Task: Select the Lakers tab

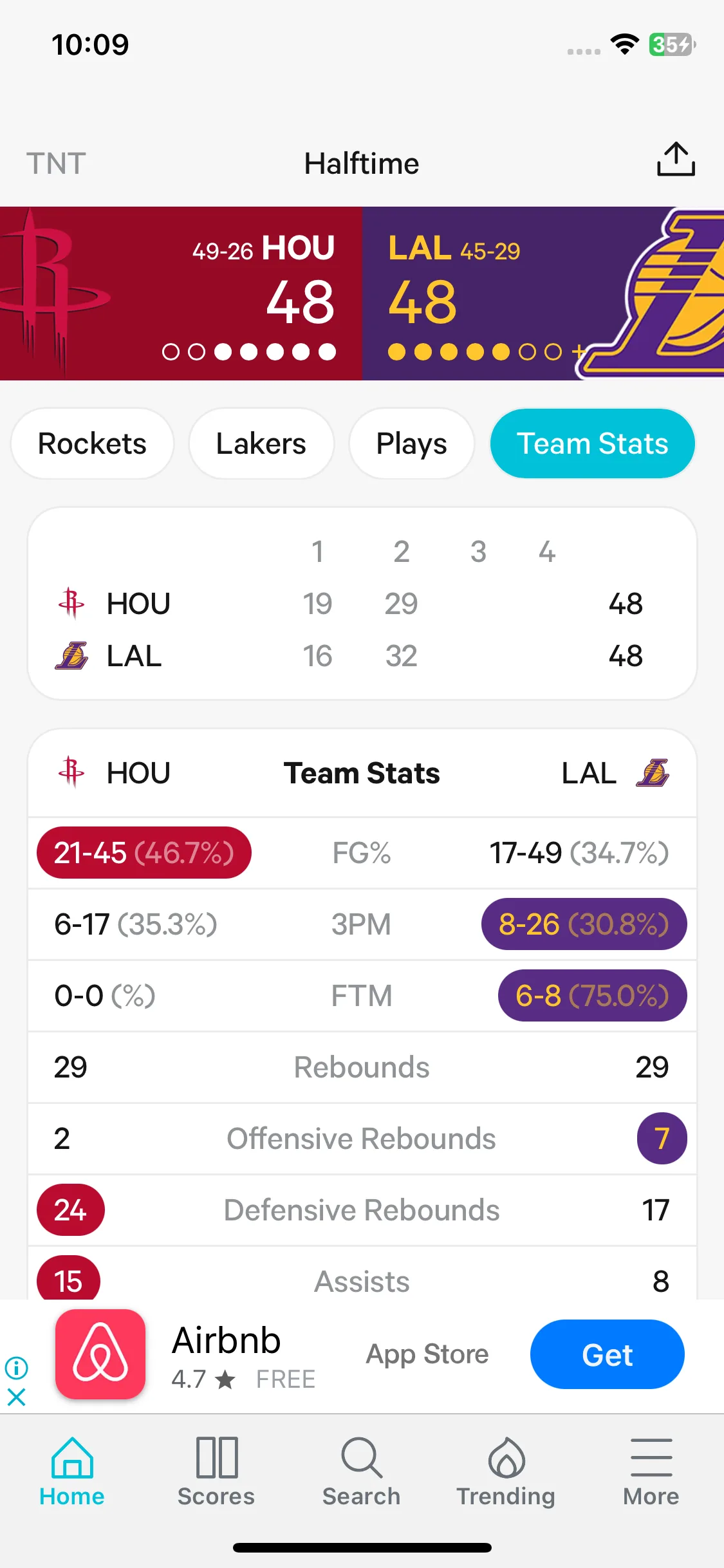Action: (261, 443)
